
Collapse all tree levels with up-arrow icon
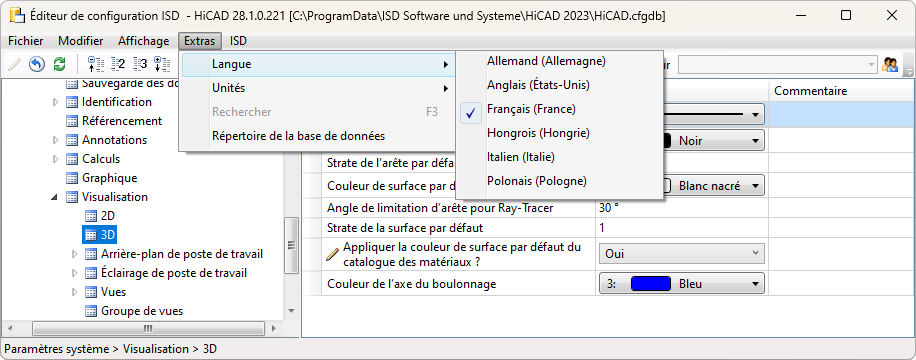(95, 64)
